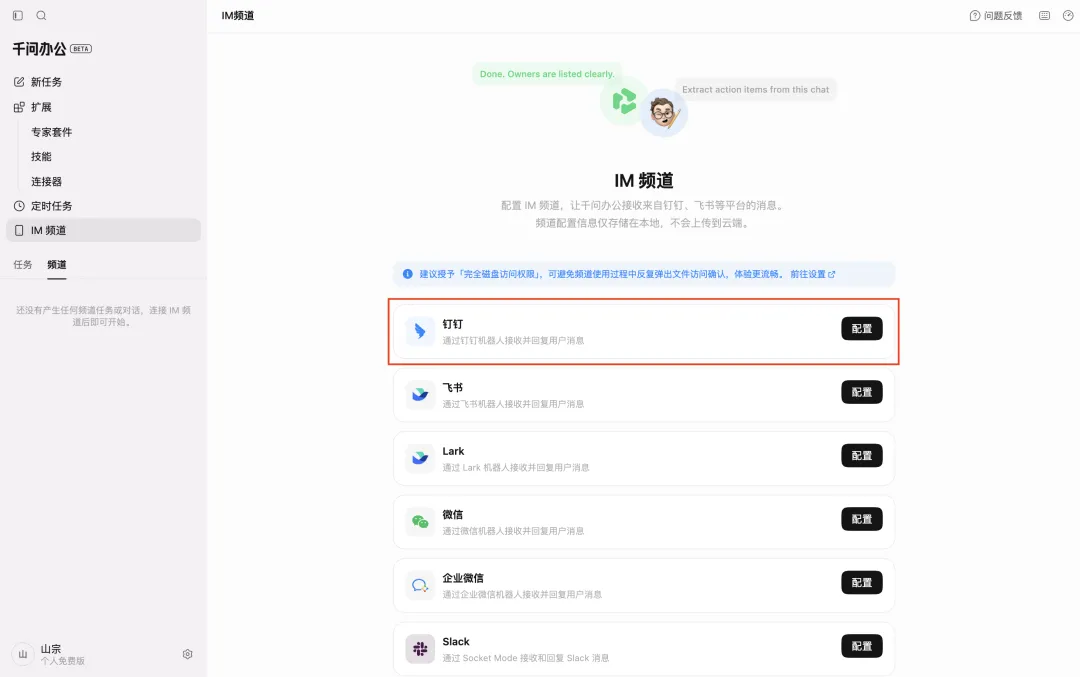The width and height of the screenshot is (1080, 677).
Task: Click 通过钉钉机器人接收并回复用户消息 description
Action: 513,340
